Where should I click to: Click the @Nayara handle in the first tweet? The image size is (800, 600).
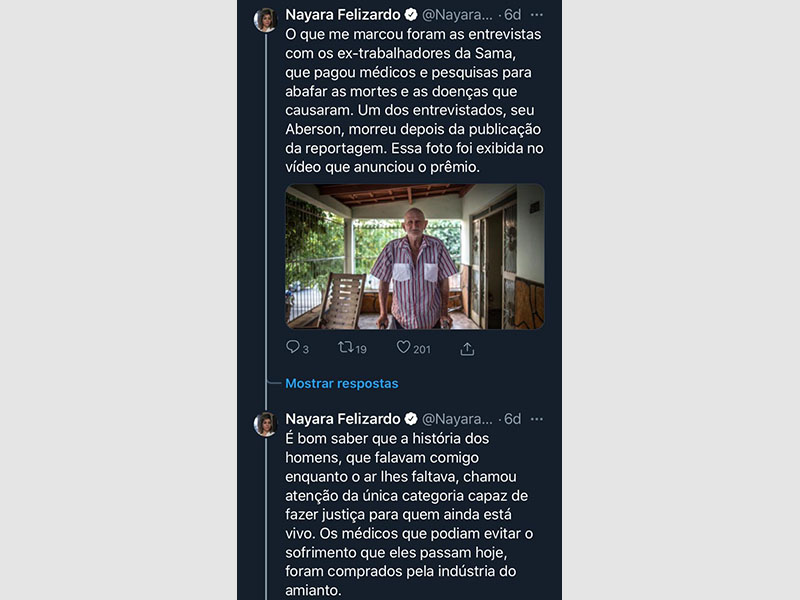(457, 15)
